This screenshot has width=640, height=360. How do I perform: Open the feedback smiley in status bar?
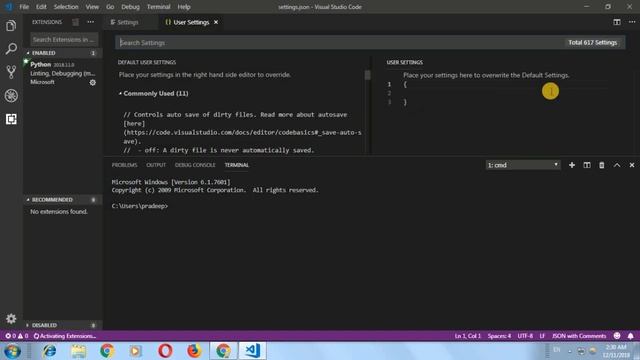pyautogui.click(x=617, y=336)
